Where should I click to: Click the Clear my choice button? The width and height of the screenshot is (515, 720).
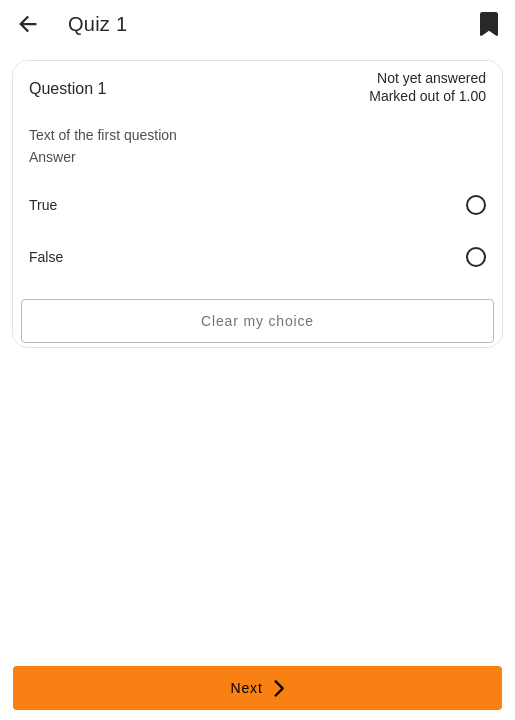[x=258, y=321]
